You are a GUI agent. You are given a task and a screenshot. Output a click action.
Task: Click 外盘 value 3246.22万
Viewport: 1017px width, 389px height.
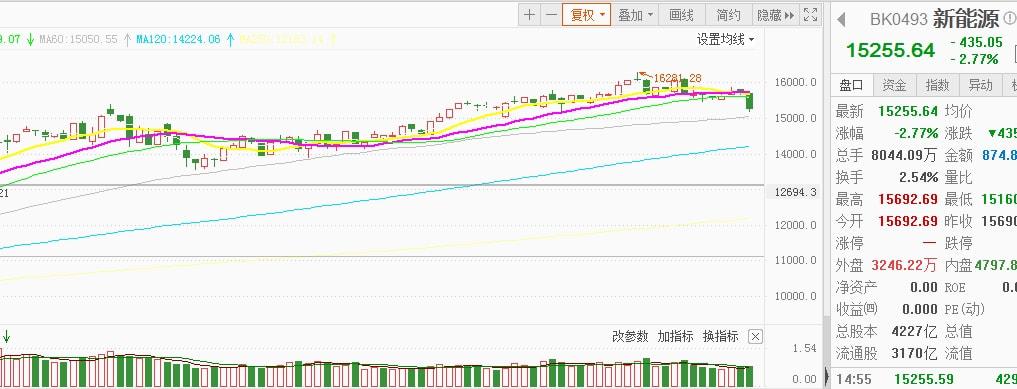coord(905,265)
